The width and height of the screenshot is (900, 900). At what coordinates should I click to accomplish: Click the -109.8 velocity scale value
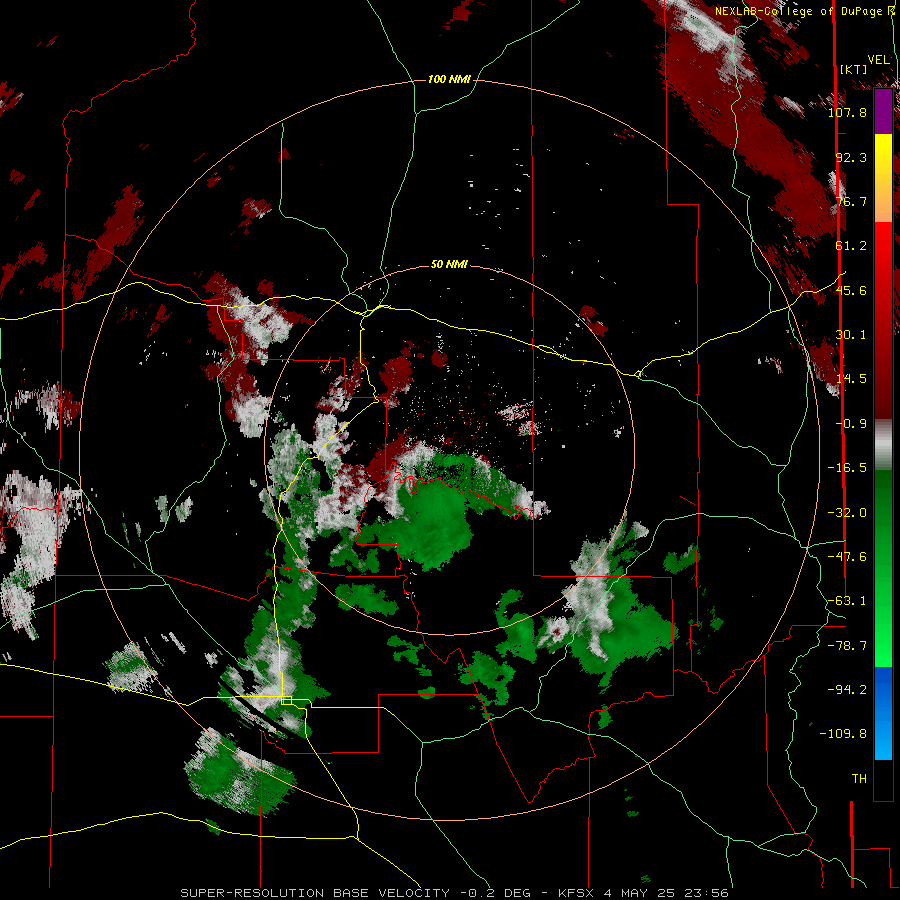click(x=843, y=734)
